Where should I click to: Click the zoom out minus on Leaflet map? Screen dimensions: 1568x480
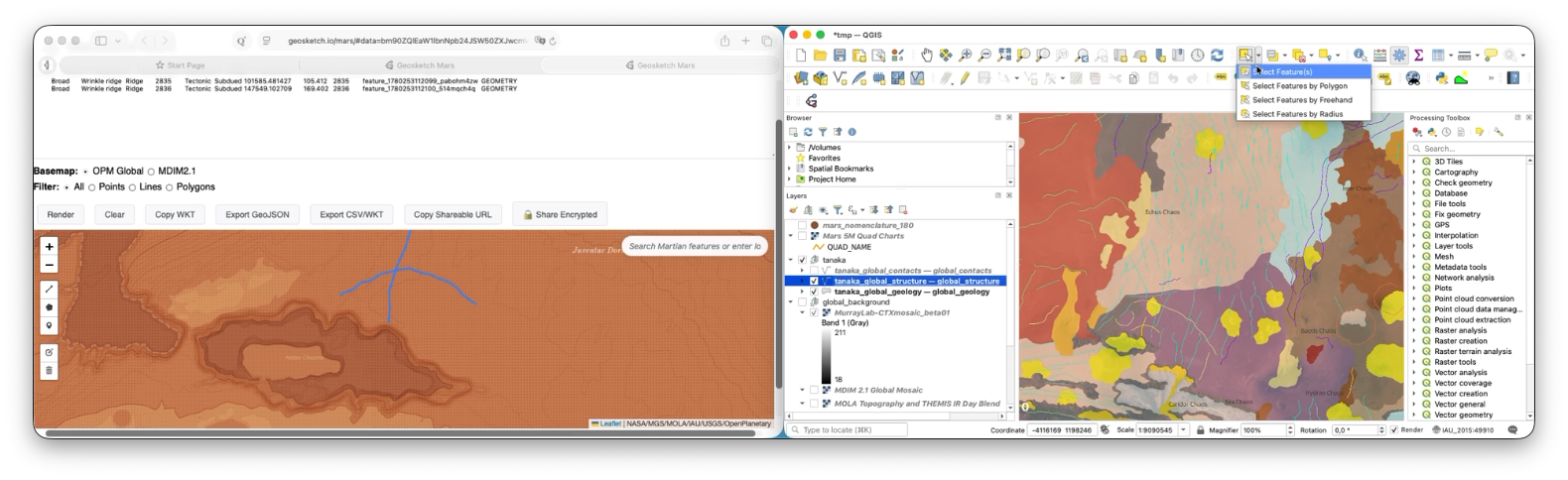point(49,265)
